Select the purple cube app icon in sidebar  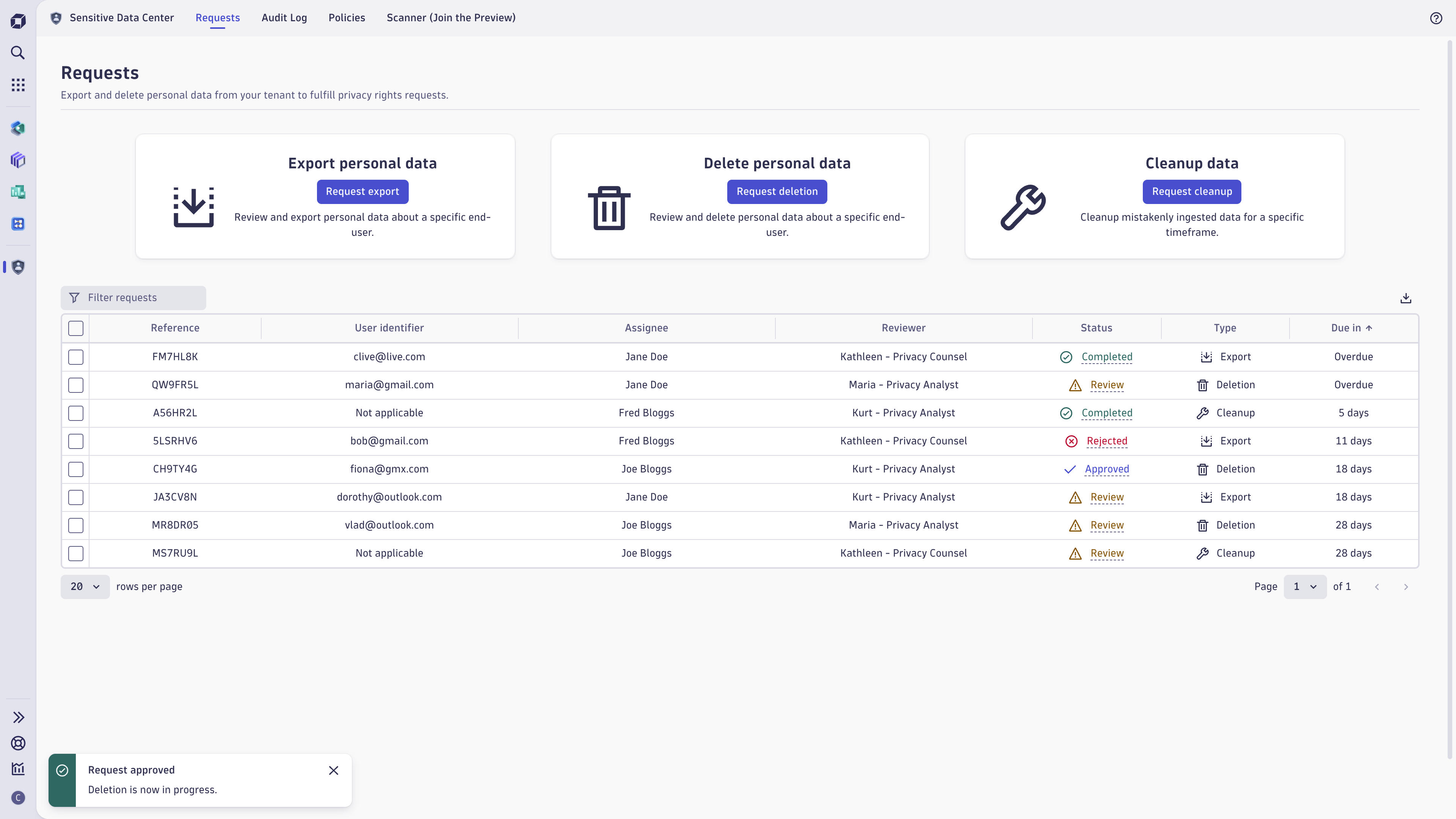17,160
